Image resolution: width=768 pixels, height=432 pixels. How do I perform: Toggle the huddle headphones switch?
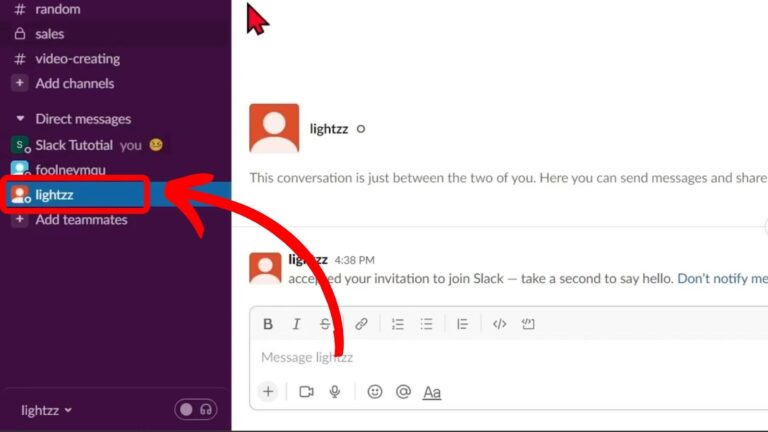pos(196,409)
